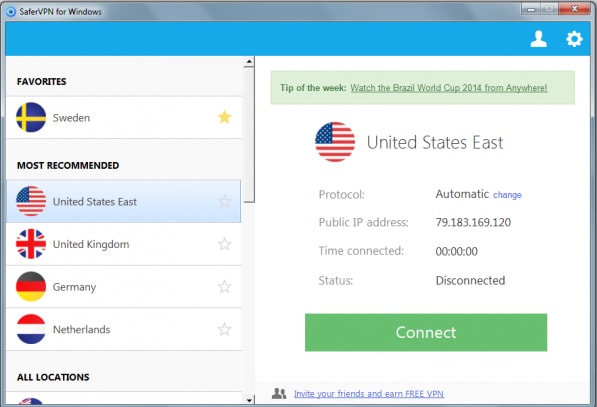
Task: Select Sweden server location
Action: [x=124, y=117]
